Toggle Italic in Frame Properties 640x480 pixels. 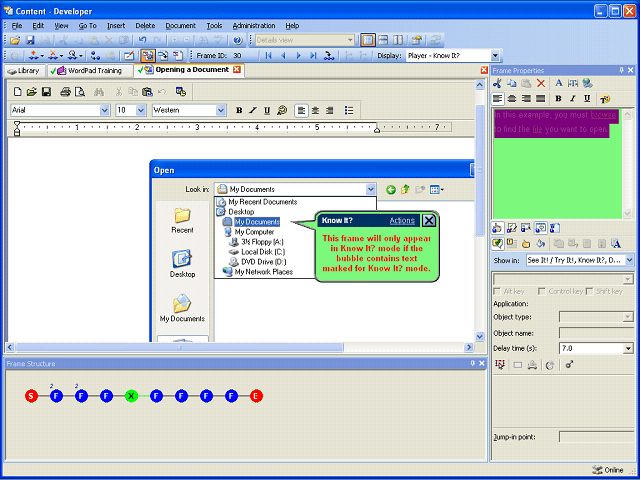click(x=573, y=99)
